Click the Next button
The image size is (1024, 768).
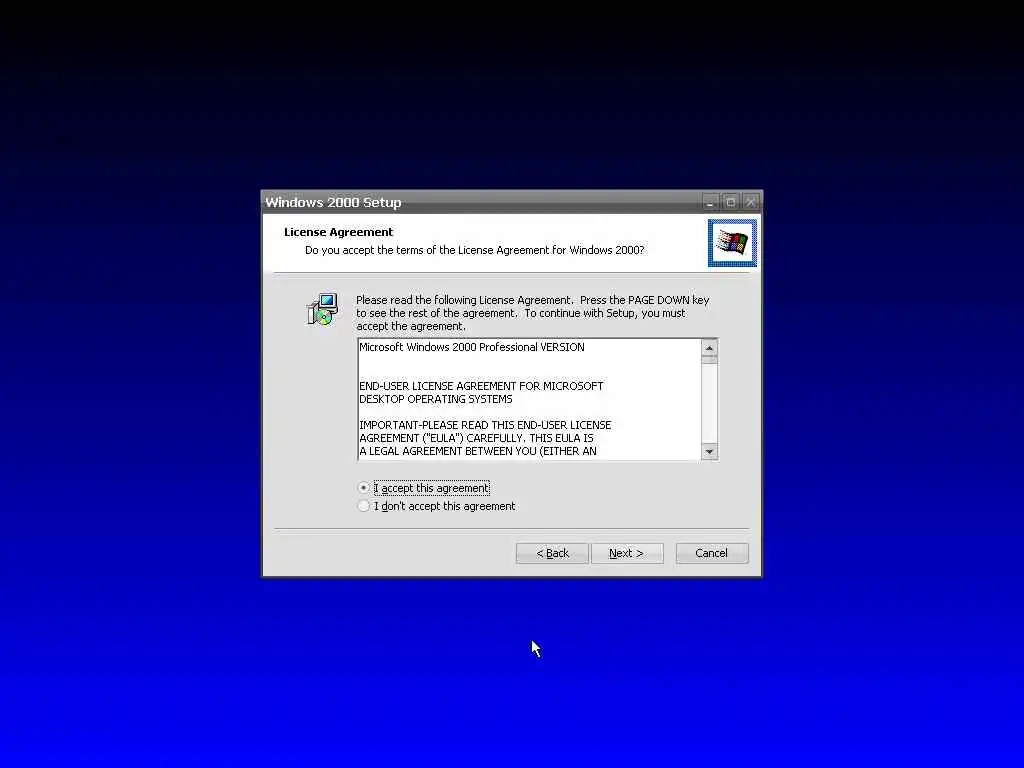(627, 553)
